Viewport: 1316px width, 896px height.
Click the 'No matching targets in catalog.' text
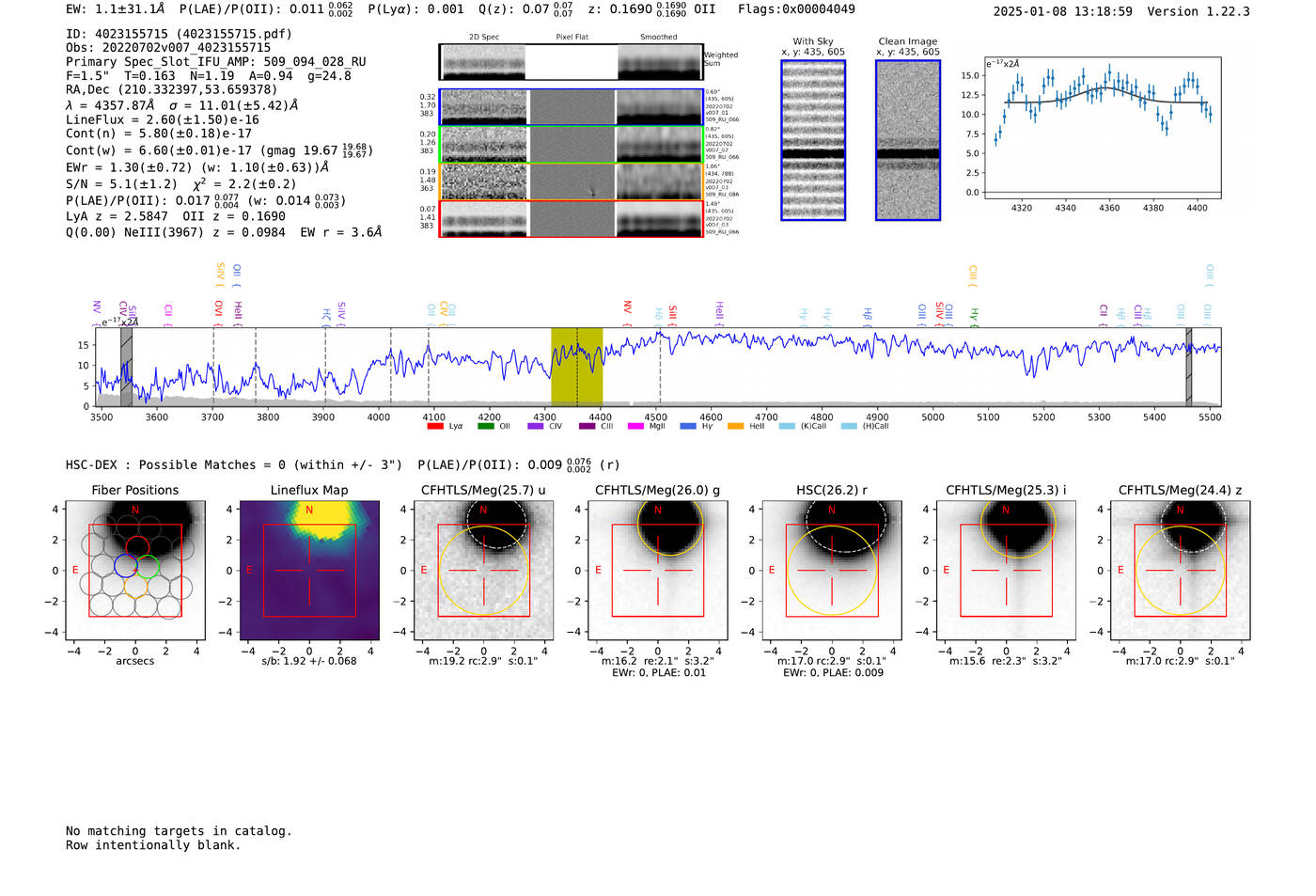179,831
